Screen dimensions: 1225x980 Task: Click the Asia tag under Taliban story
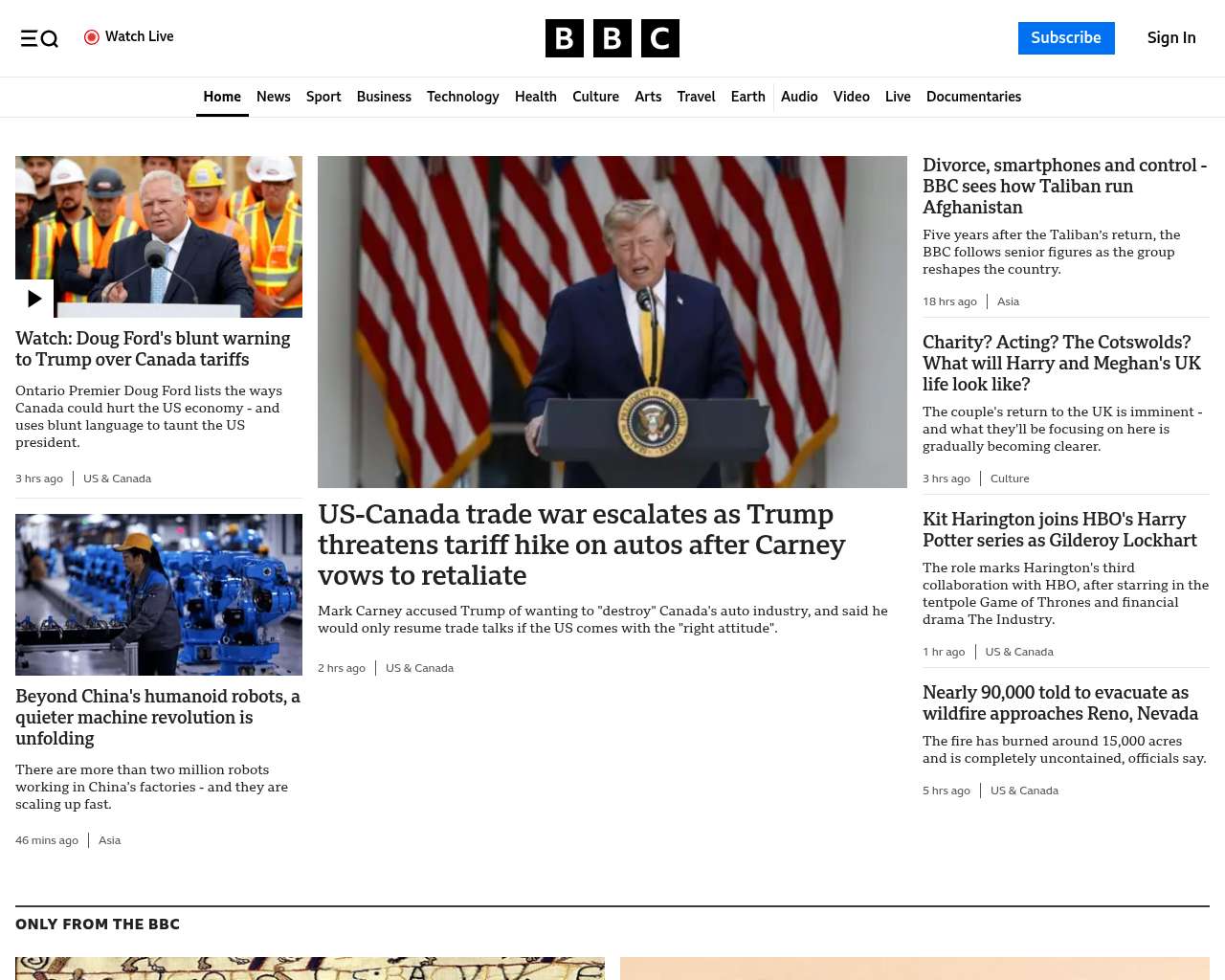point(1008,301)
